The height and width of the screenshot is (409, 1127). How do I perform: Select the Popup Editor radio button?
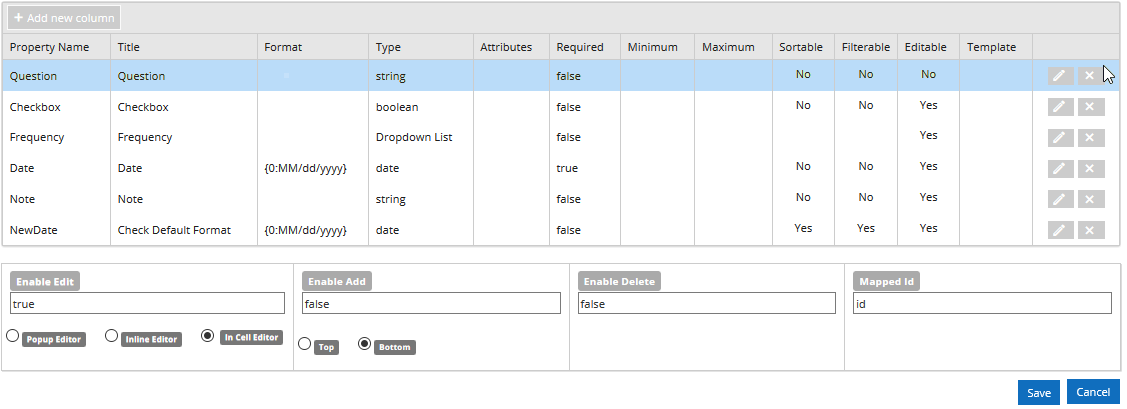point(13,336)
